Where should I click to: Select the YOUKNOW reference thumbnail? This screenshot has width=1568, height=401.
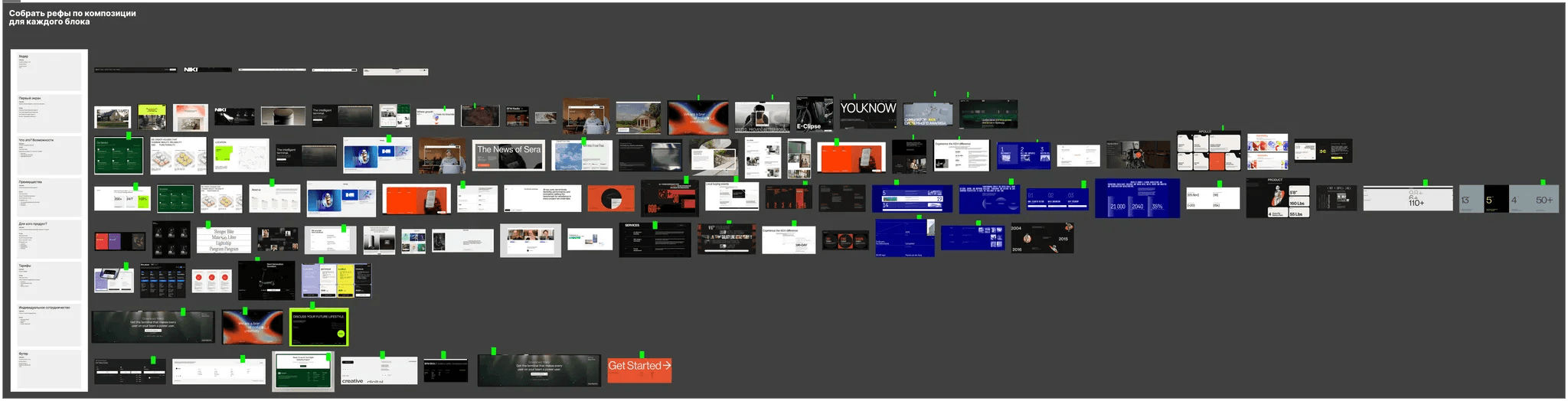pyautogui.click(x=868, y=112)
